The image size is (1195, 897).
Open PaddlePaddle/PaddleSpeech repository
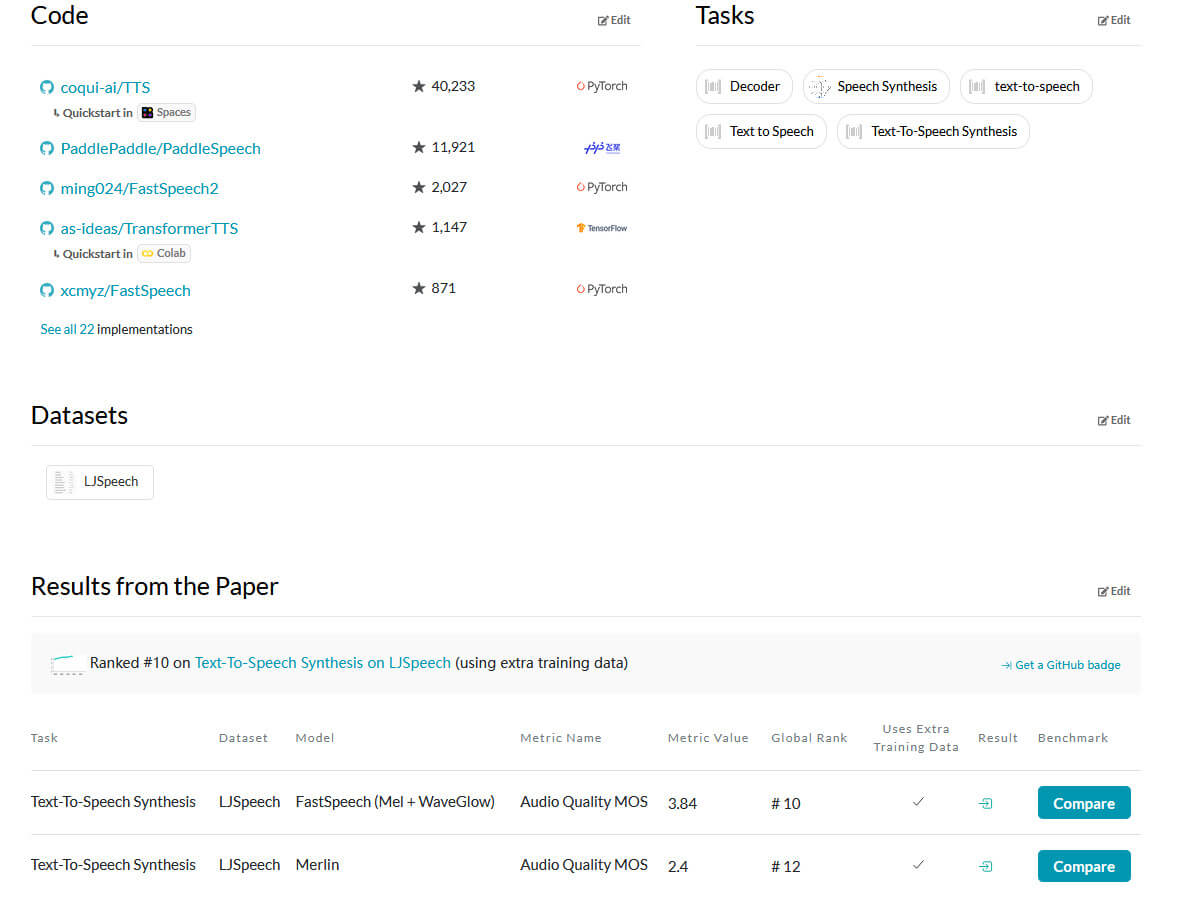click(x=160, y=149)
